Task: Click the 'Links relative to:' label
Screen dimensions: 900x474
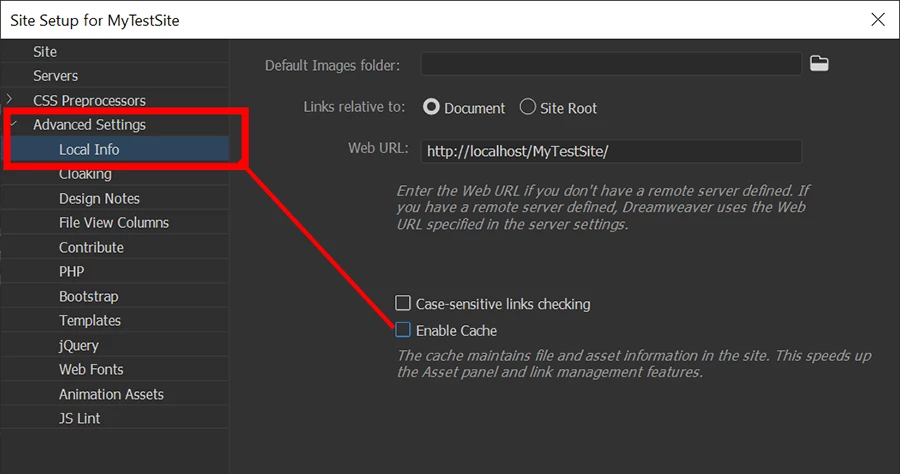Action: (x=354, y=107)
